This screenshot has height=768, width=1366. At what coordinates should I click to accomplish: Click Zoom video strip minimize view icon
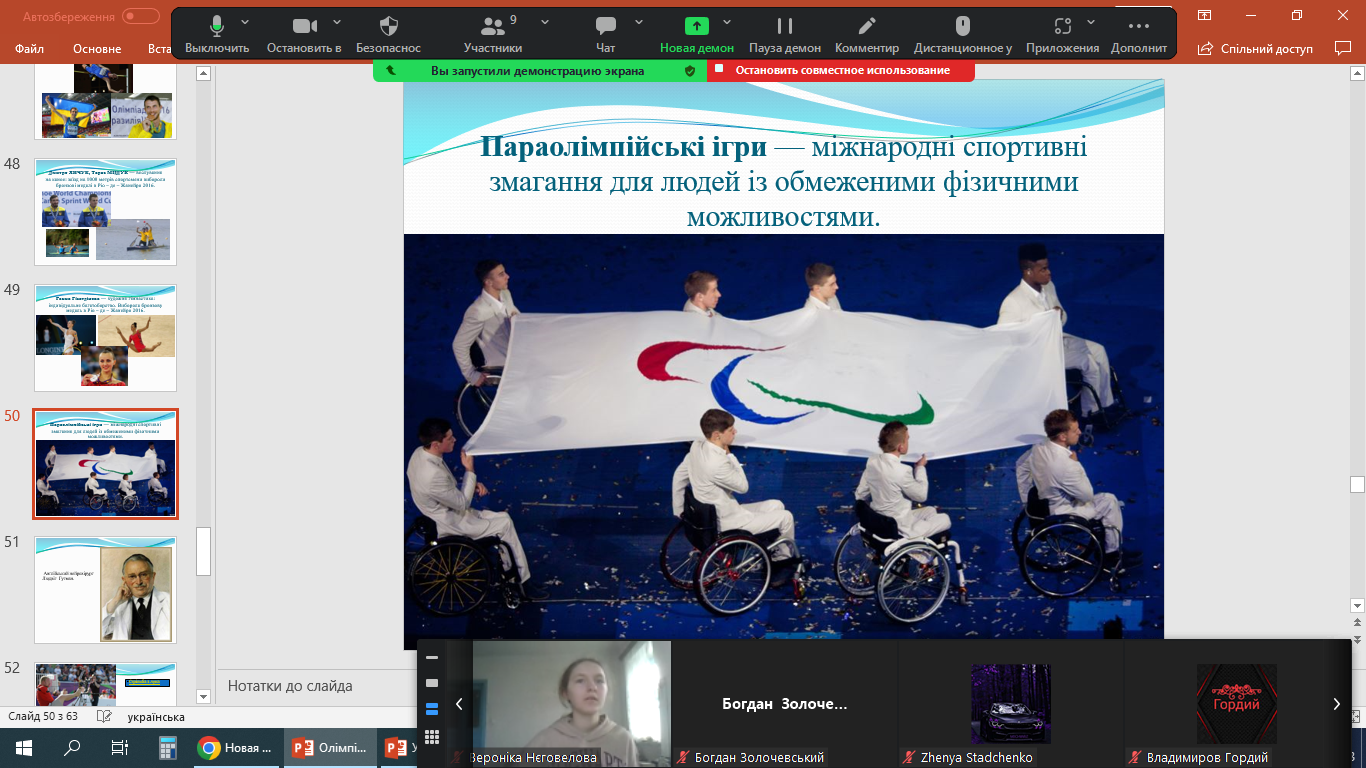tap(432, 658)
